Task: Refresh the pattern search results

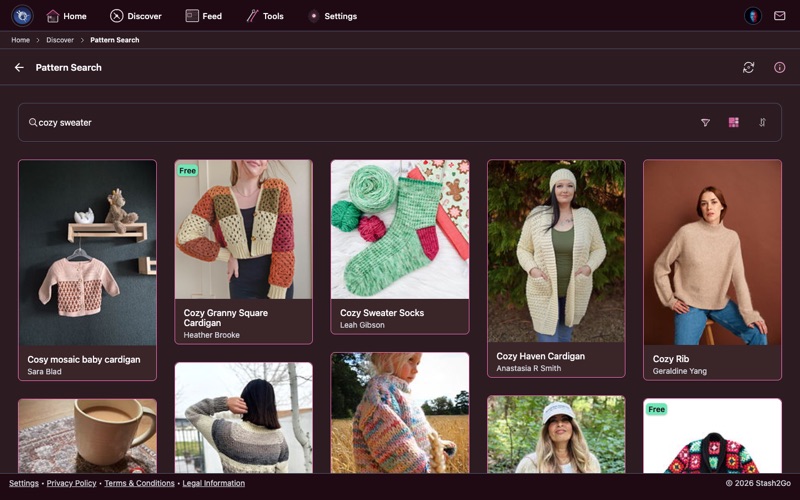Action: (748, 67)
